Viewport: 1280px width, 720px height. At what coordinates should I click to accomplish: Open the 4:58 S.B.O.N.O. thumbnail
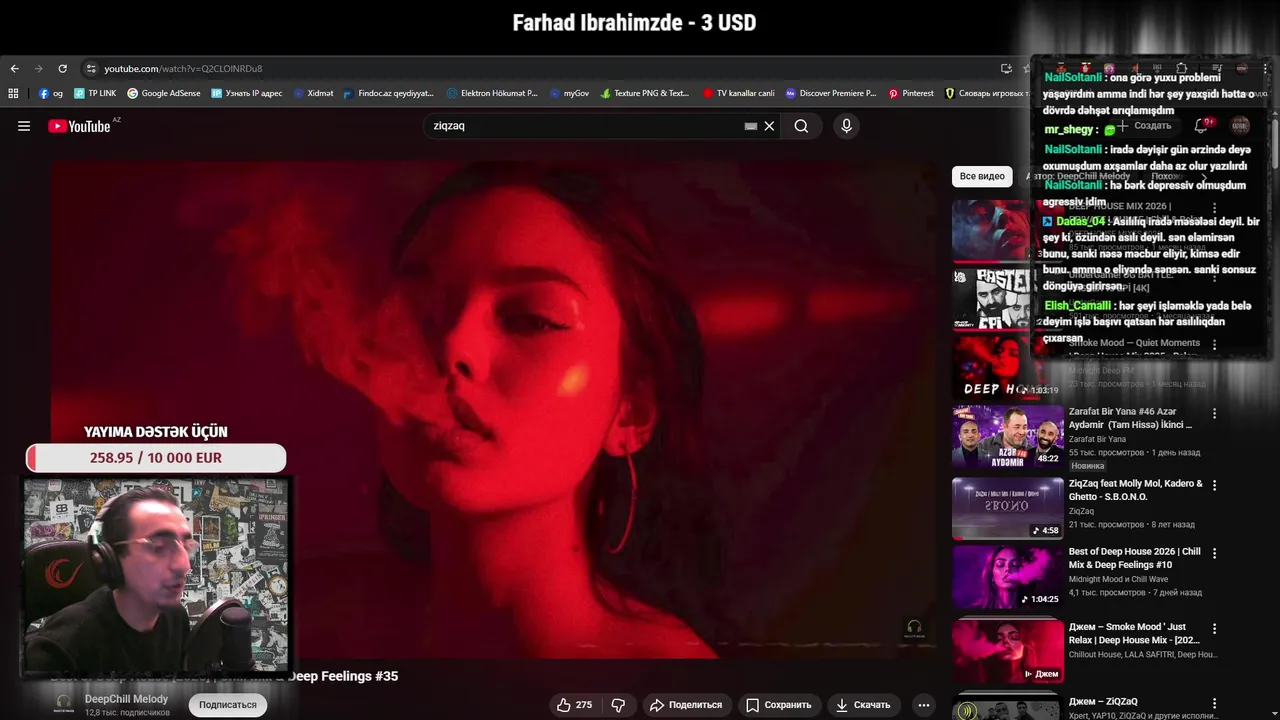1008,509
